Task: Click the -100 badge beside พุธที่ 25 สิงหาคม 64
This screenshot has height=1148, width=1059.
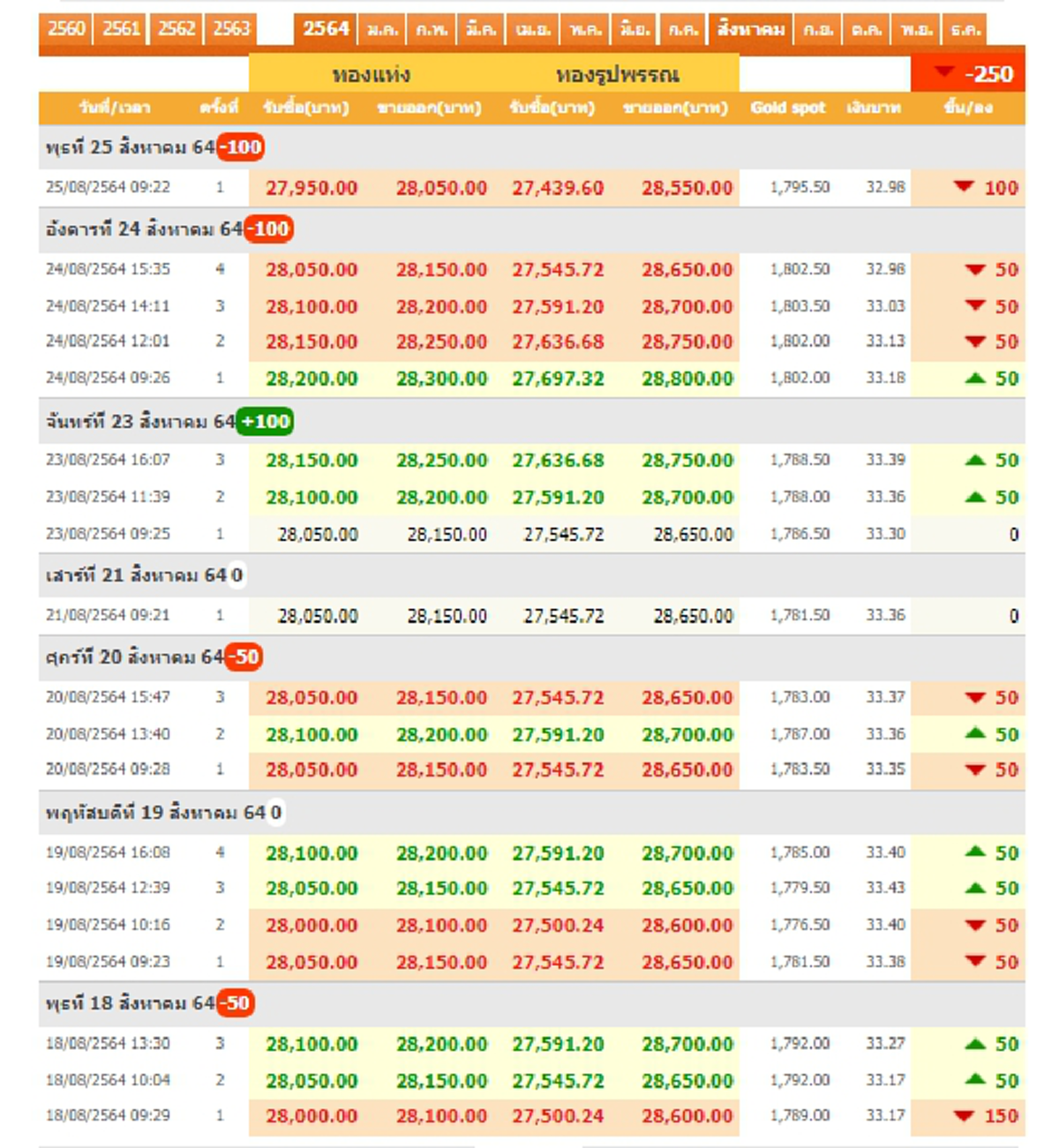Action: pos(240,146)
